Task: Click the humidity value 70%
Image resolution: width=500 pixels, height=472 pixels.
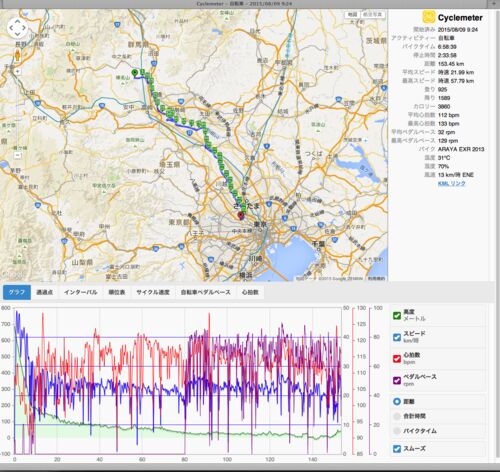Action: coord(443,166)
